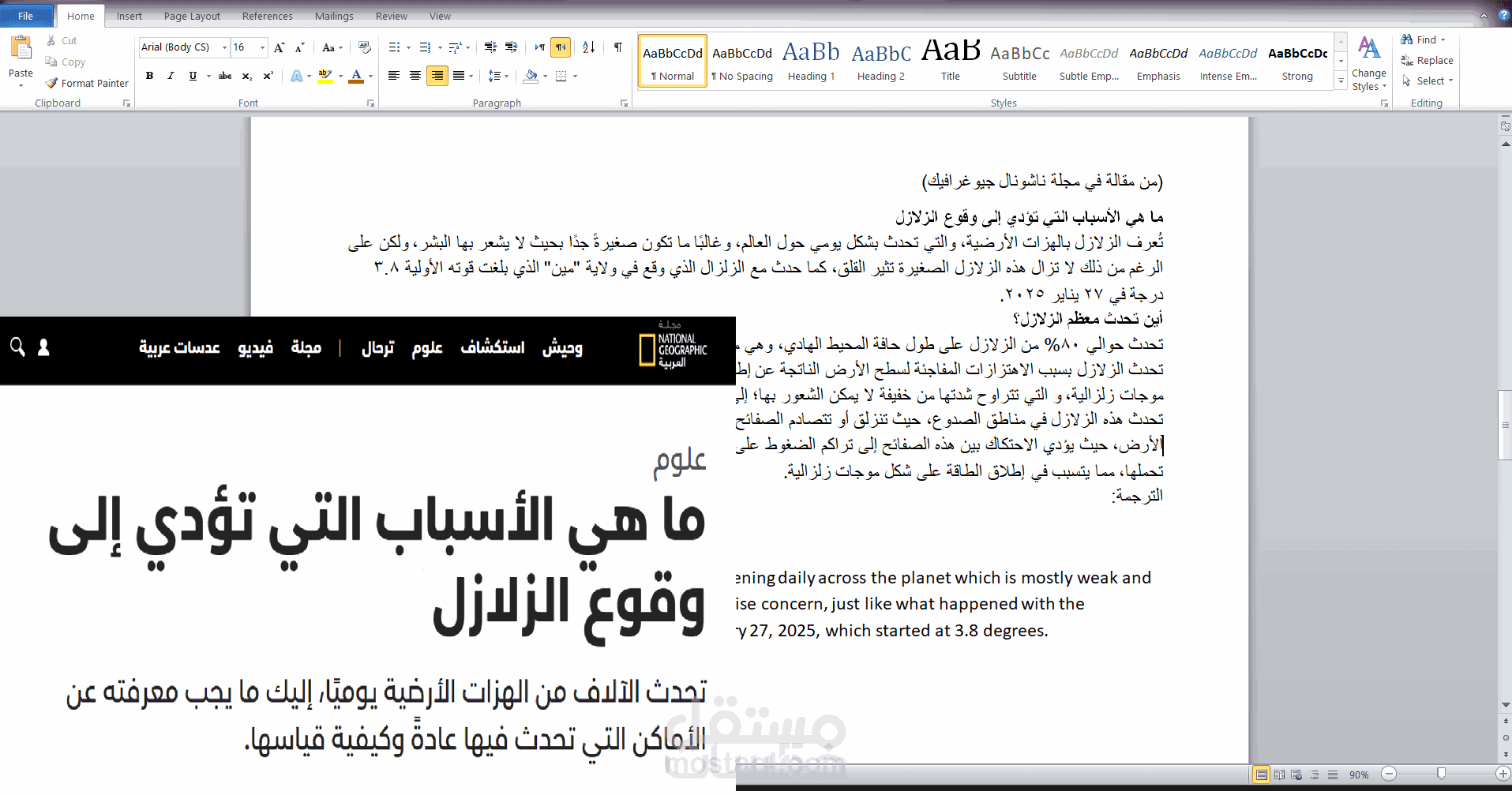Image resolution: width=1512 pixels, height=795 pixels.
Task: Click the user account icon on website header
Action: 44,347
